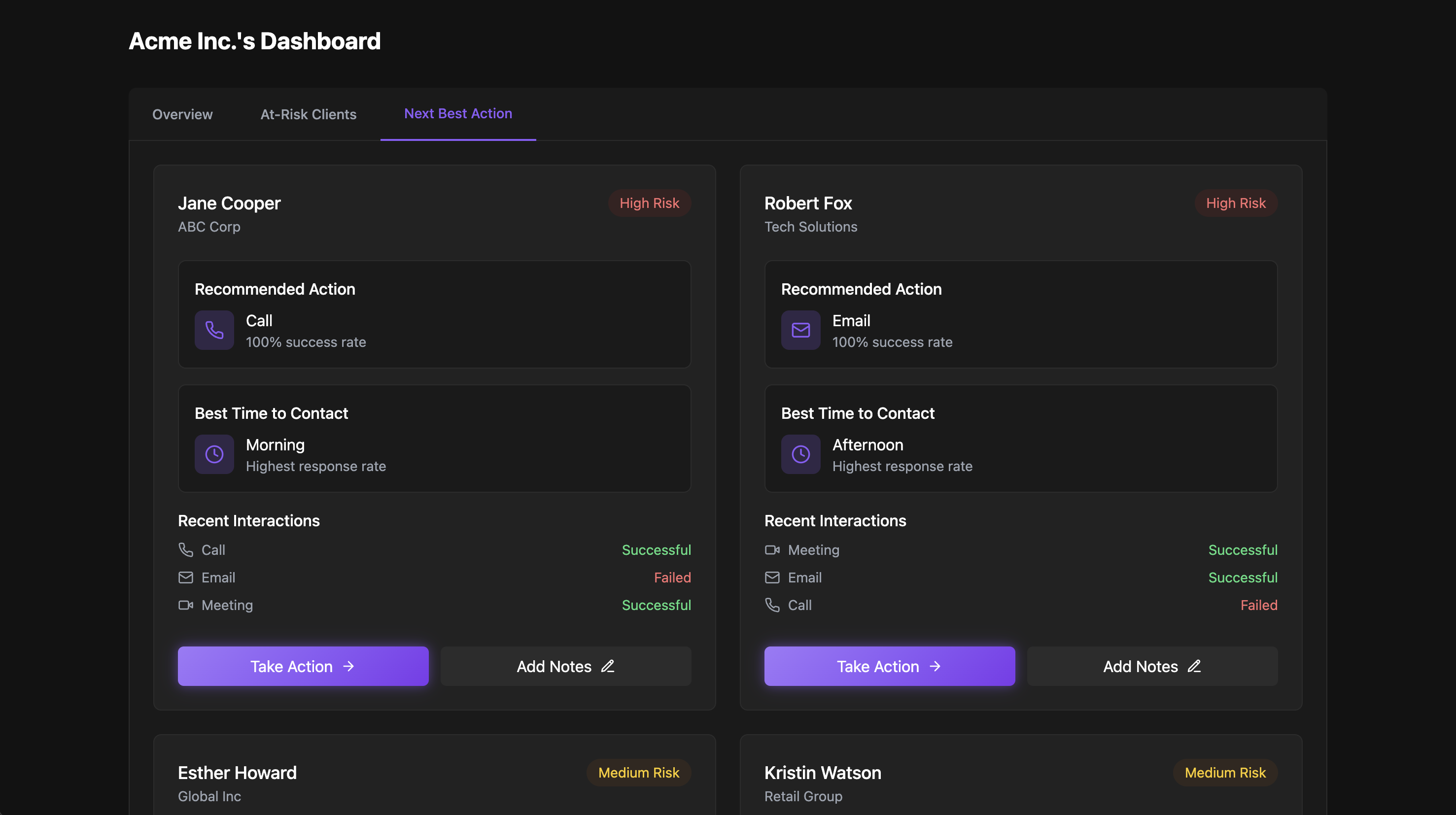1456x815 pixels.
Task: Click the Medium Risk badge for Esther Howard
Action: (639, 773)
